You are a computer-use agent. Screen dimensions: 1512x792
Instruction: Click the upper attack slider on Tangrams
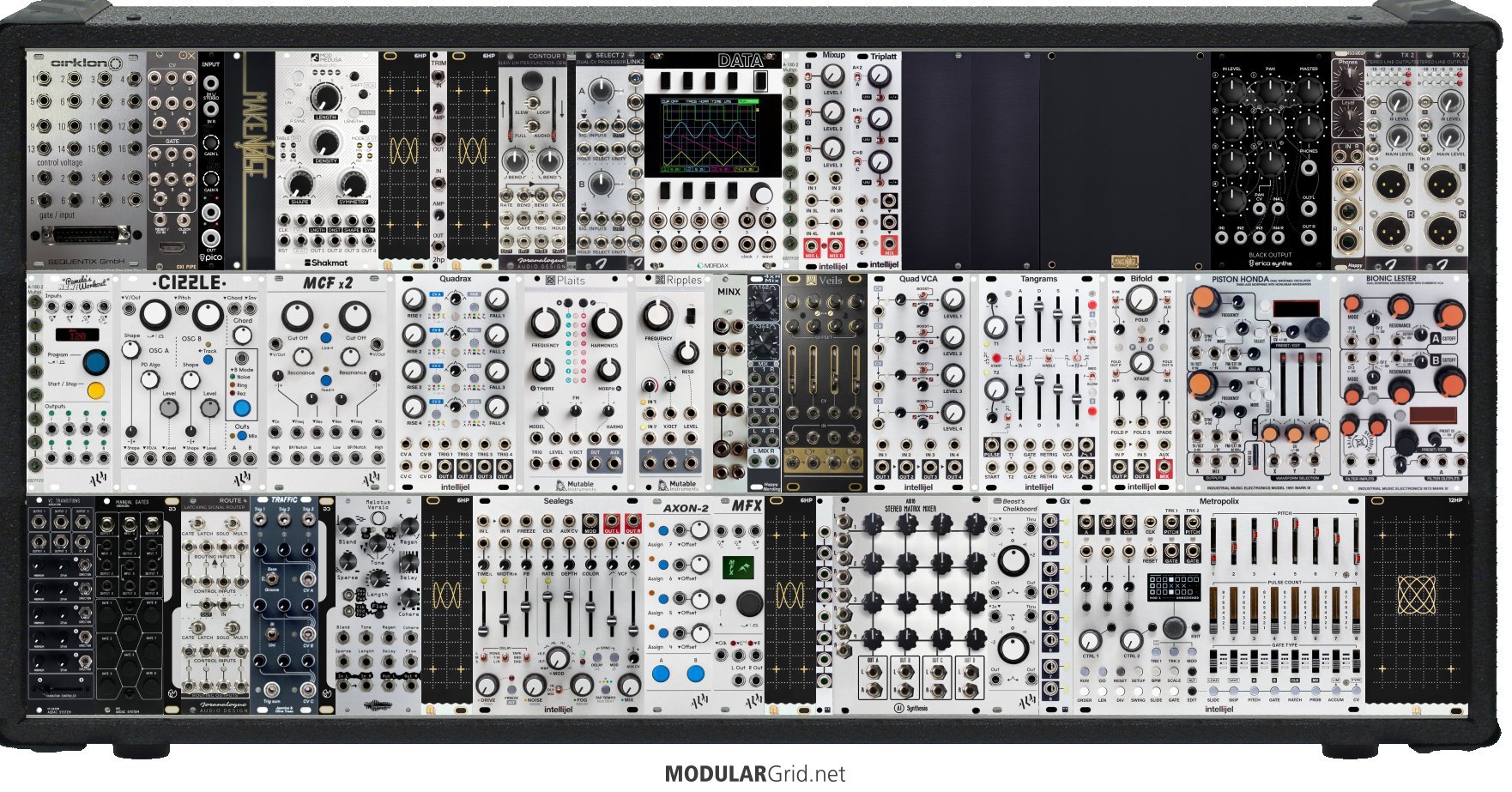point(1021,318)
